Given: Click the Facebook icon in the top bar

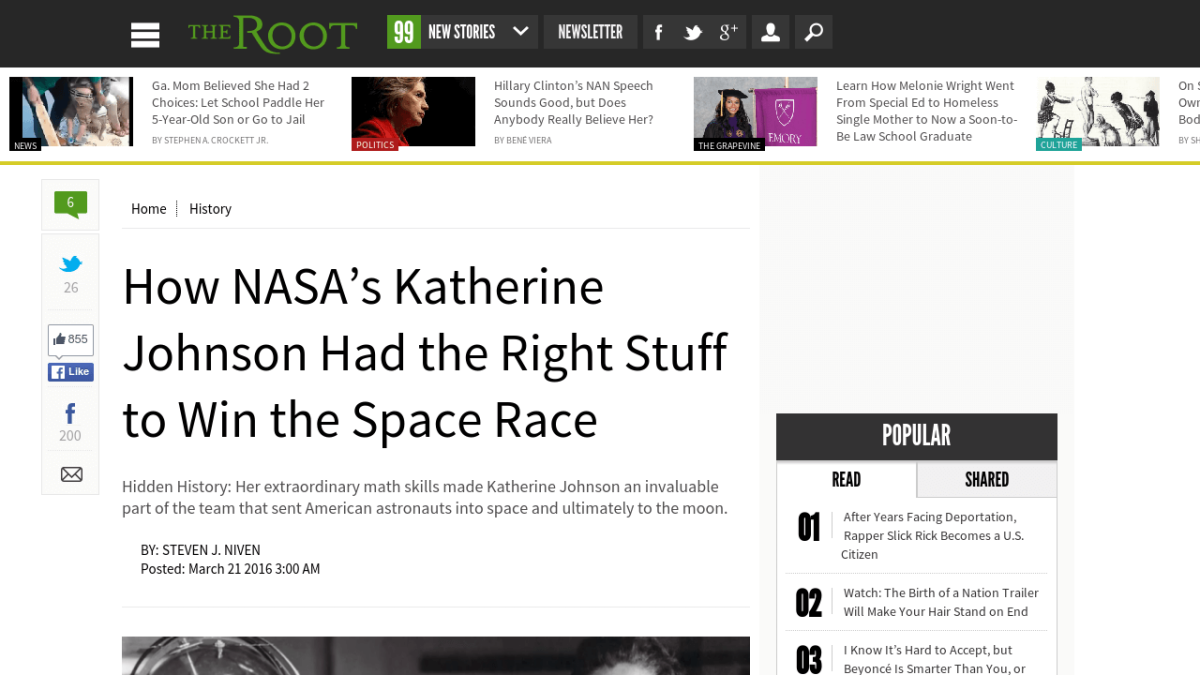Looking at the screenshot, I should [x=657, y=31].
